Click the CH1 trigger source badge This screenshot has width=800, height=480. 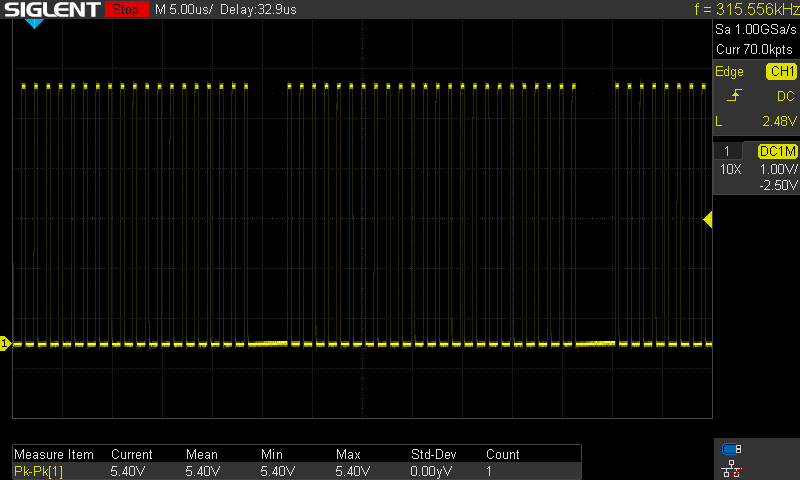(782, 71)
